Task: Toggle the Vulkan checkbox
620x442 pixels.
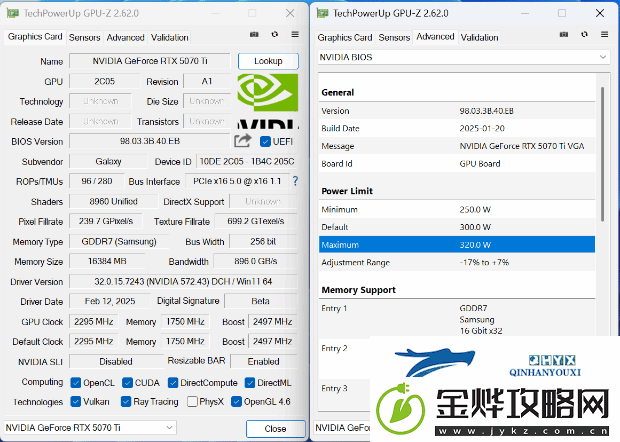Action: tap(76, 402)
